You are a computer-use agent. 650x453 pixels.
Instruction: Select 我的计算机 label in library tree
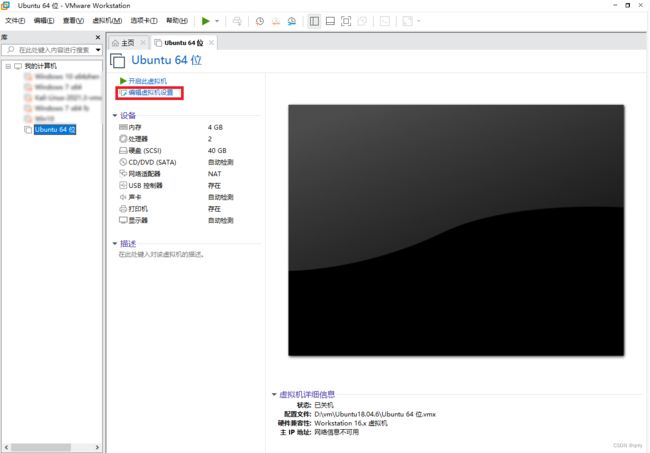[x=41, y=66]
